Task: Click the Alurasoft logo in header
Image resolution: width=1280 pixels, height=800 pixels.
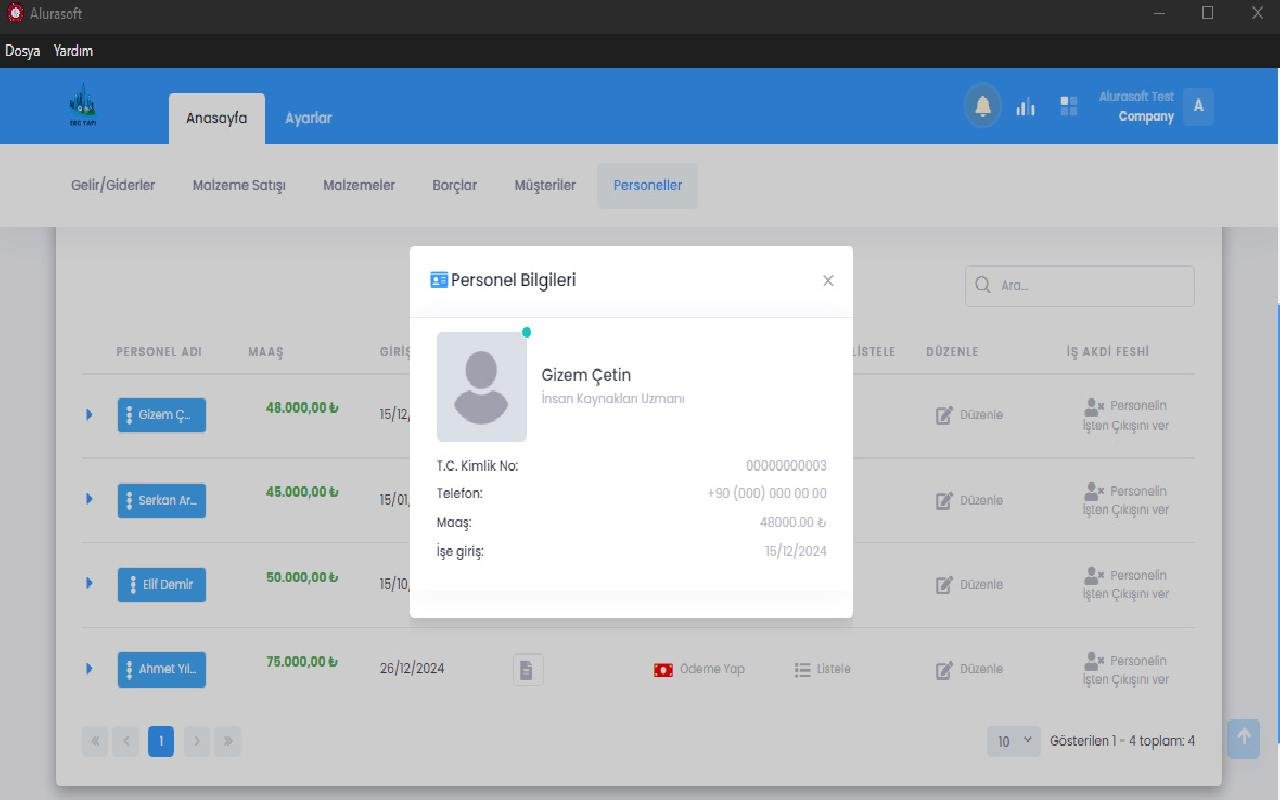Action: pos(83,105)
